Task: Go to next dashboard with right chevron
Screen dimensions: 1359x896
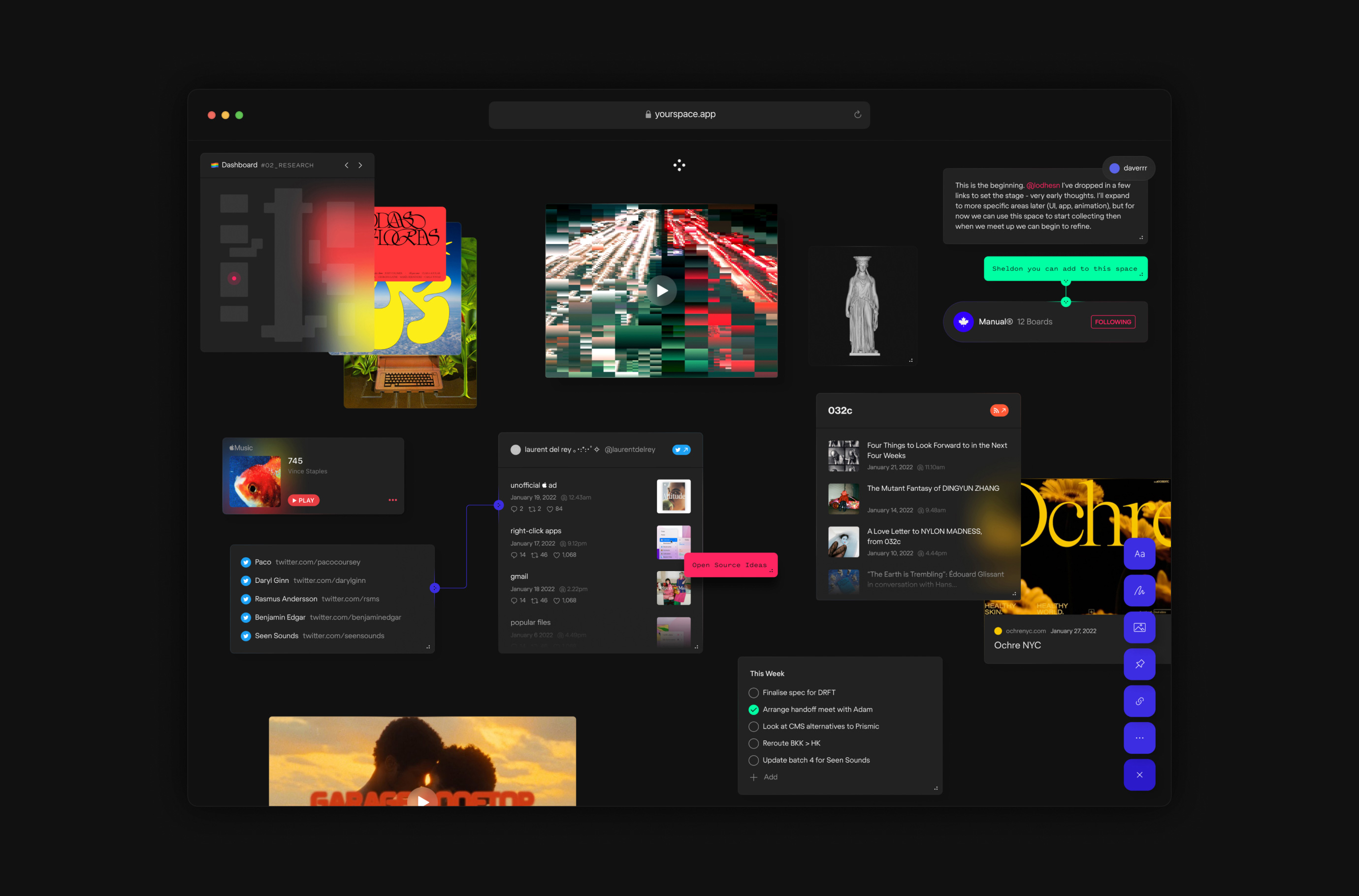Action: coord(360,165)
